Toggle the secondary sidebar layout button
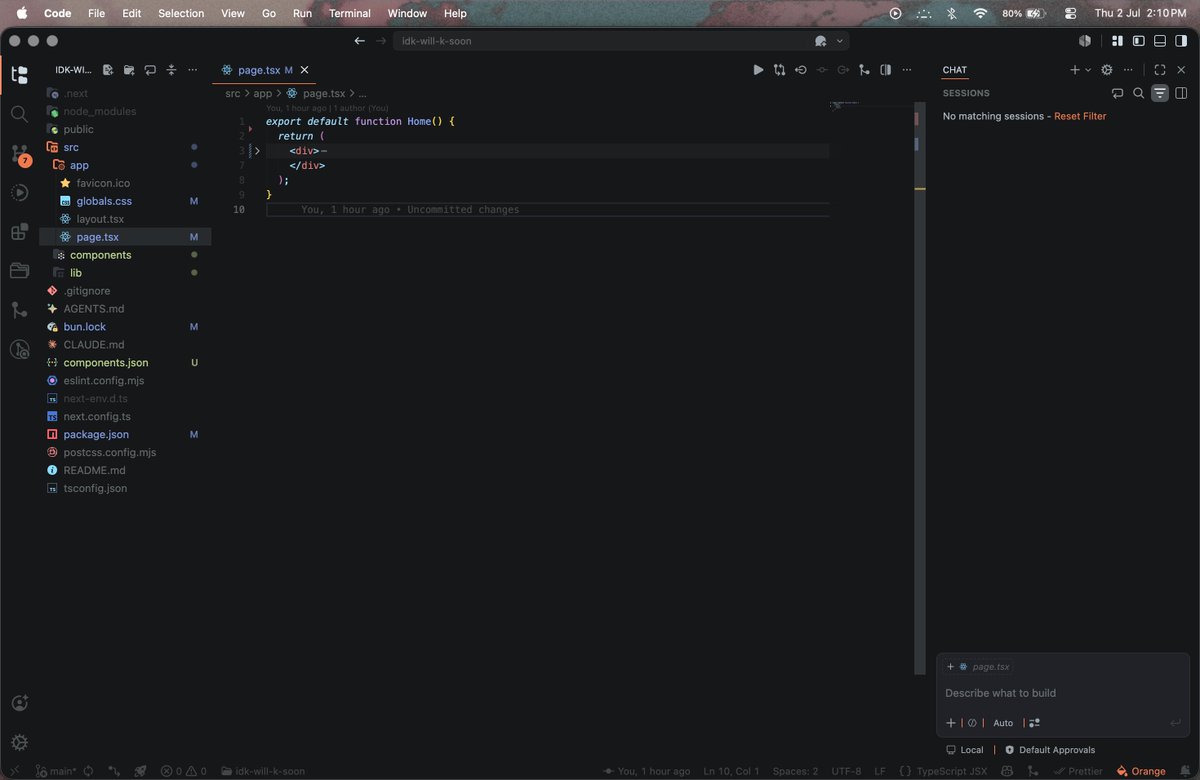Image resolution: width=1200 pixels, height=780 pixels. 1181,41
